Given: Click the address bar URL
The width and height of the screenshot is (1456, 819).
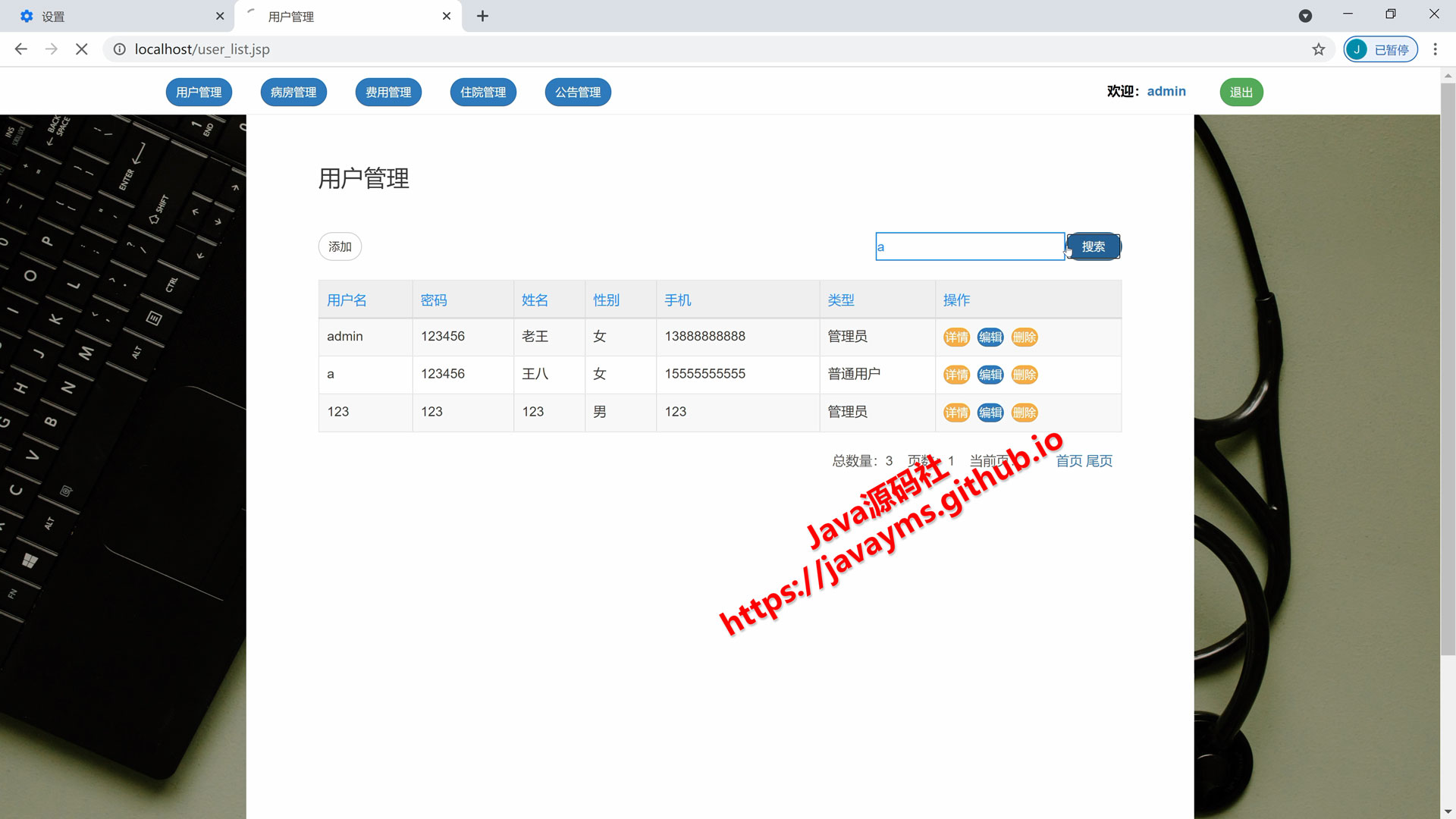Looking at the screenshot, I should tap(202, 49).
